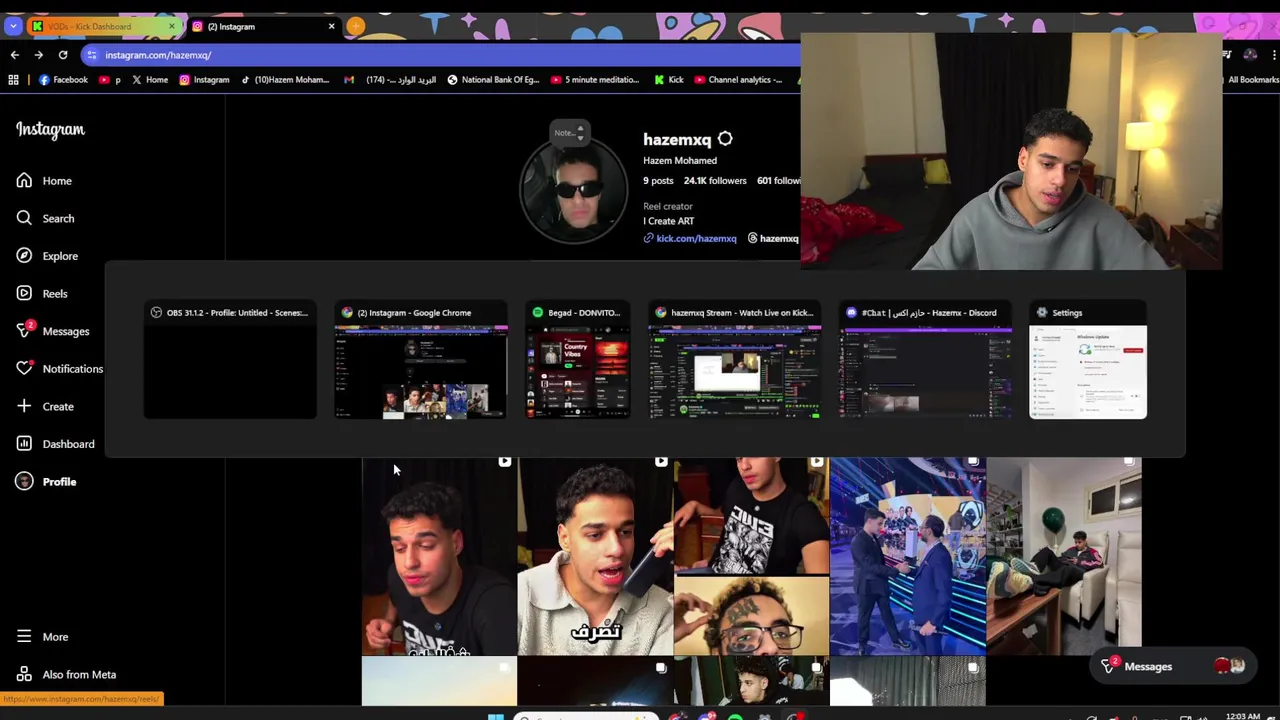Open the Gmail (174) inbox bookmark
This screenshot has width=1280, height=720.
pos(390,80)
